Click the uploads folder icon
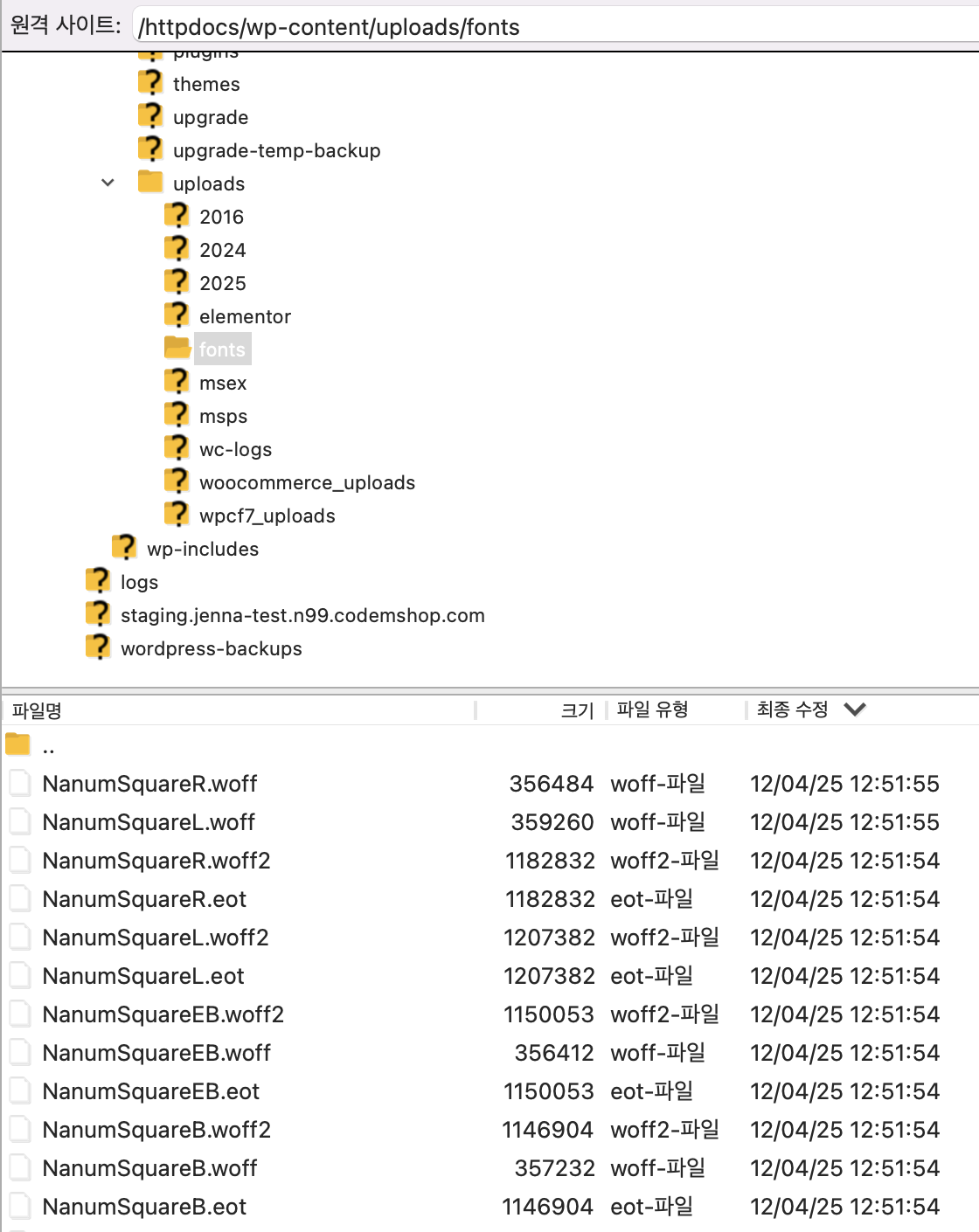The image size is (979, 1232). 150,183
